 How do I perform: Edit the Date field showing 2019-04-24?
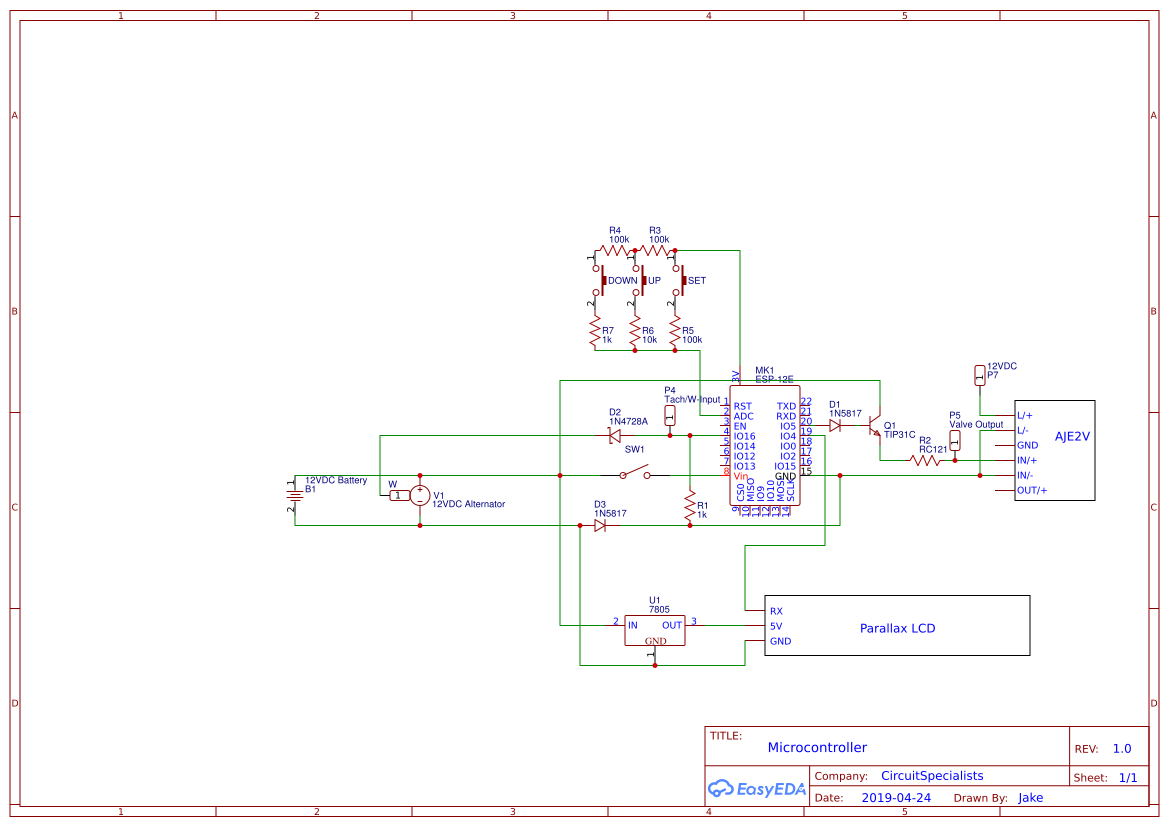[898, 797]
